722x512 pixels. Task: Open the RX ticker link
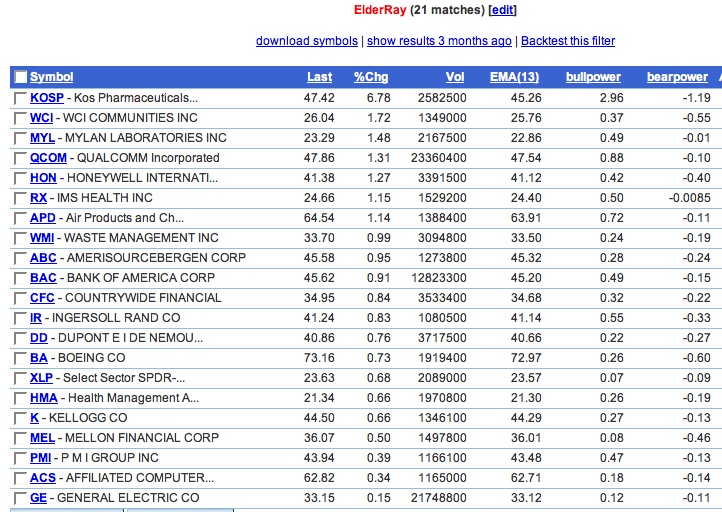coord(38,198)
